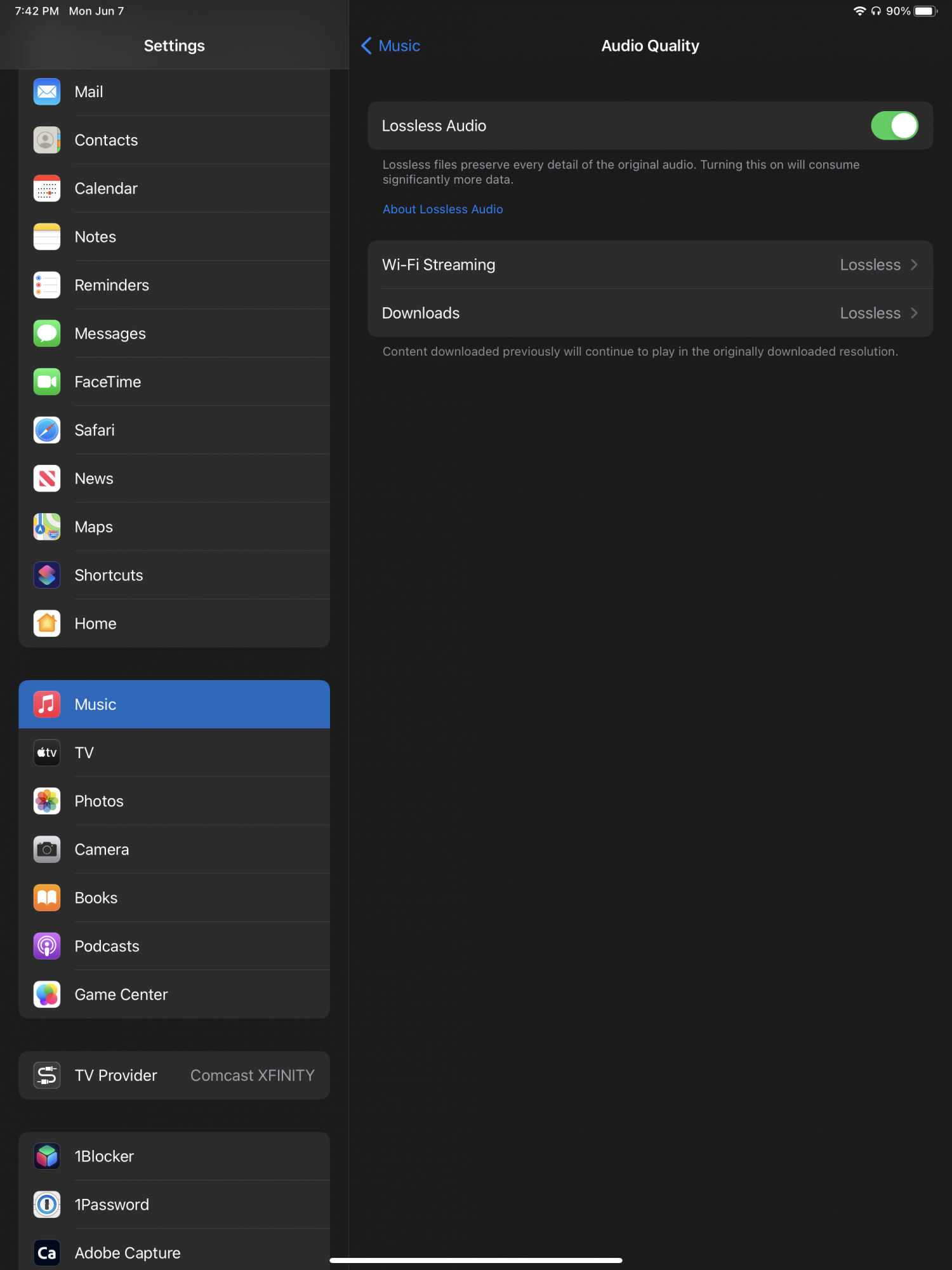The height and width of the screenshot is (1270, 952).
Task: Open Game Center settings row
Action: coord(175,994)
